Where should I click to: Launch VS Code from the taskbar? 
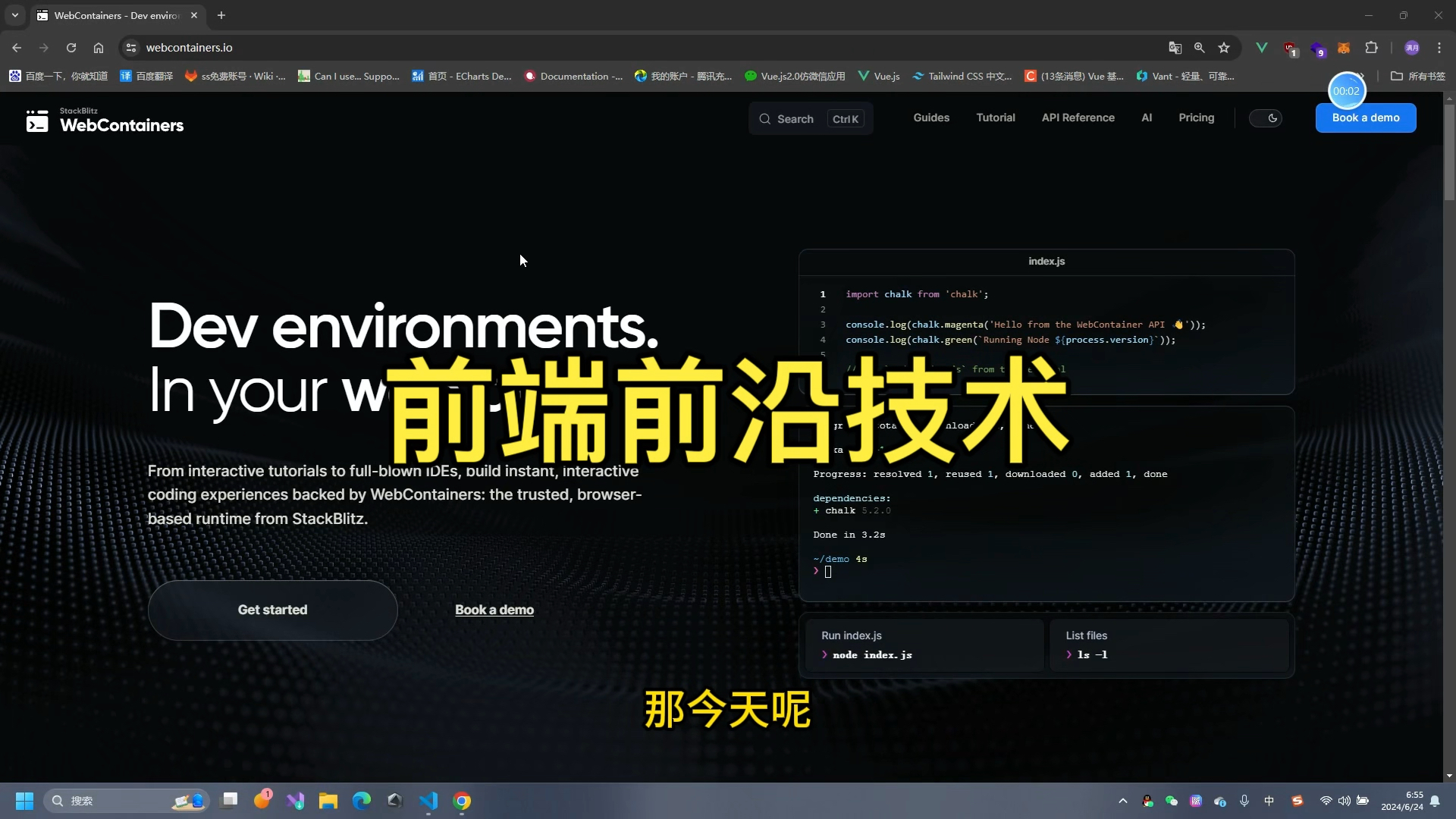(428, 801)
